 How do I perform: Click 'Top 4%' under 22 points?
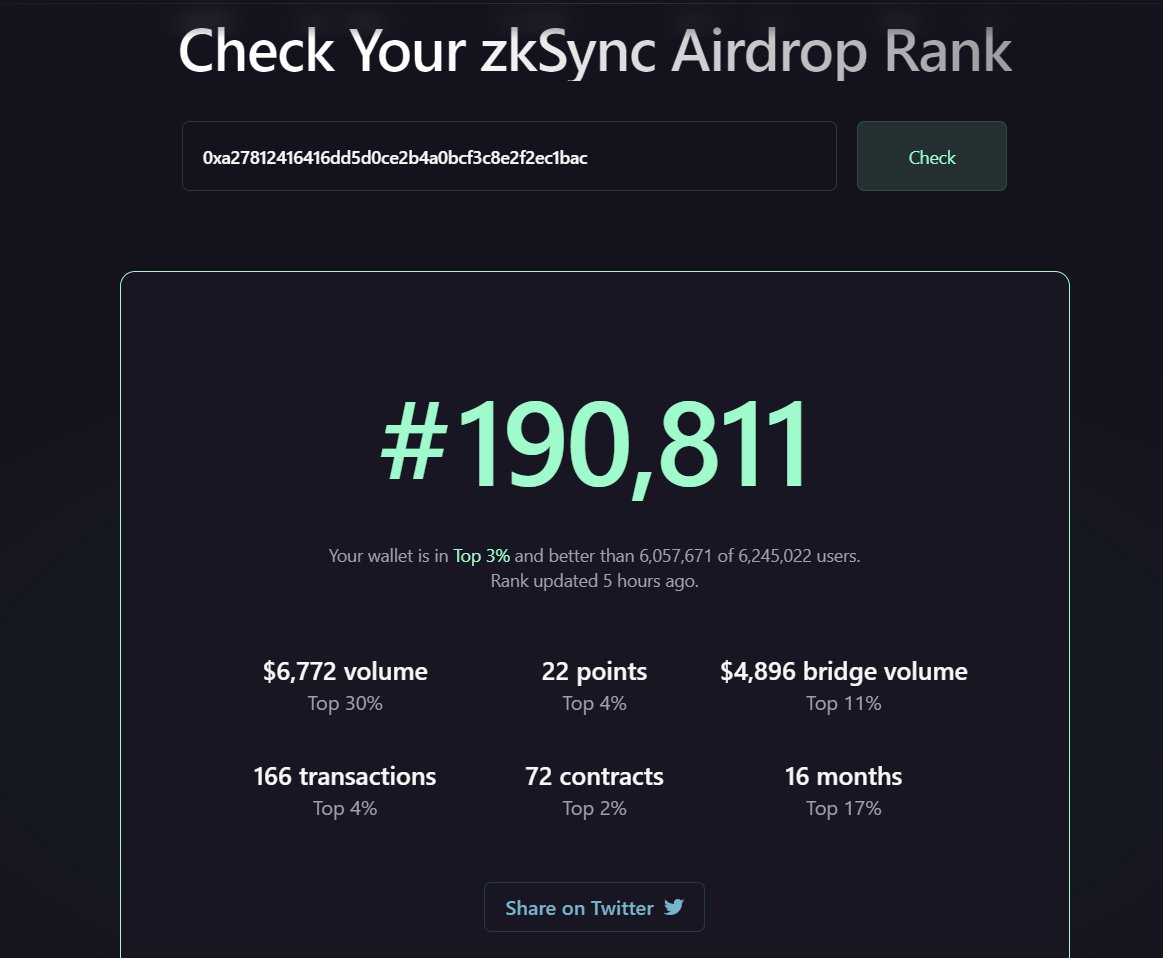594,703
